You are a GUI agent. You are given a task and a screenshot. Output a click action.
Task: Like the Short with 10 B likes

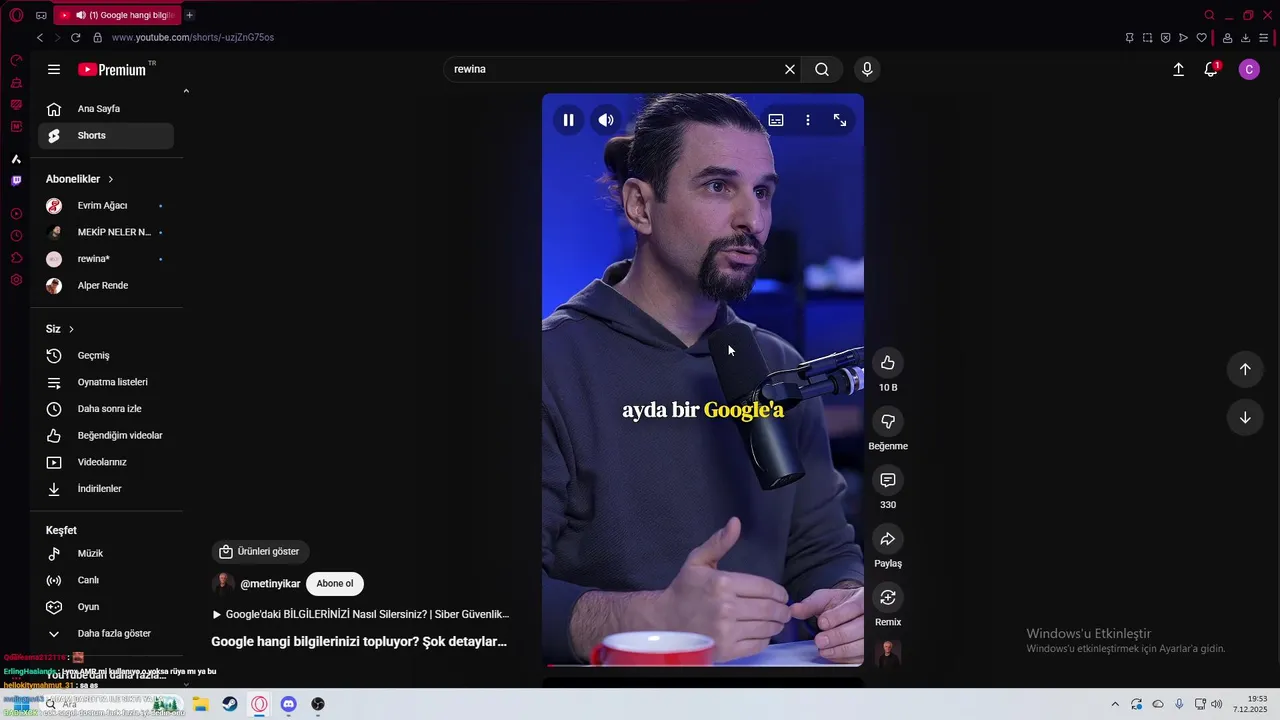[888, 363]
